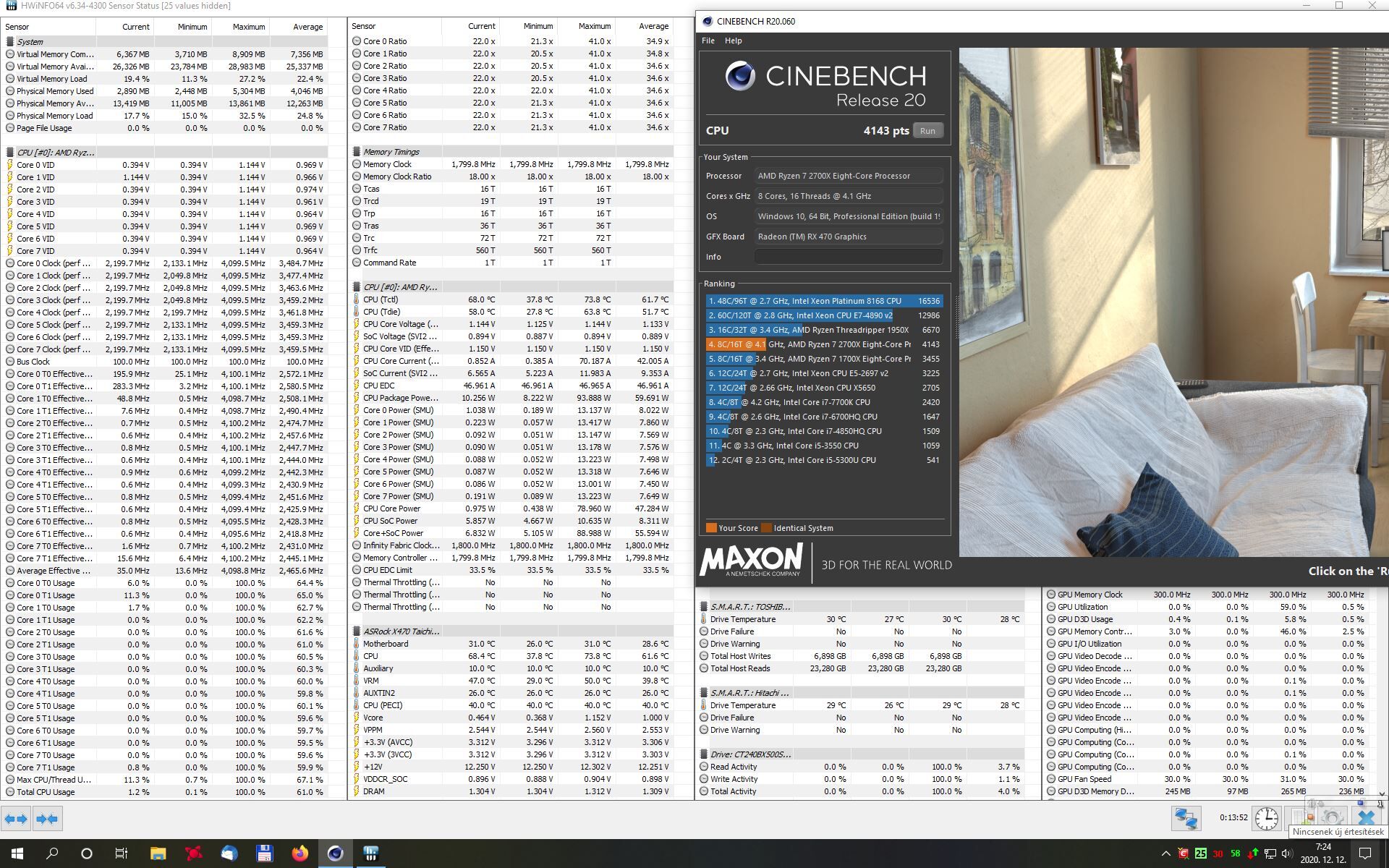Click the Motherboard temperature thermometer icon
Viewport: 1389px width, 868px height.
[x=357, y=644]
